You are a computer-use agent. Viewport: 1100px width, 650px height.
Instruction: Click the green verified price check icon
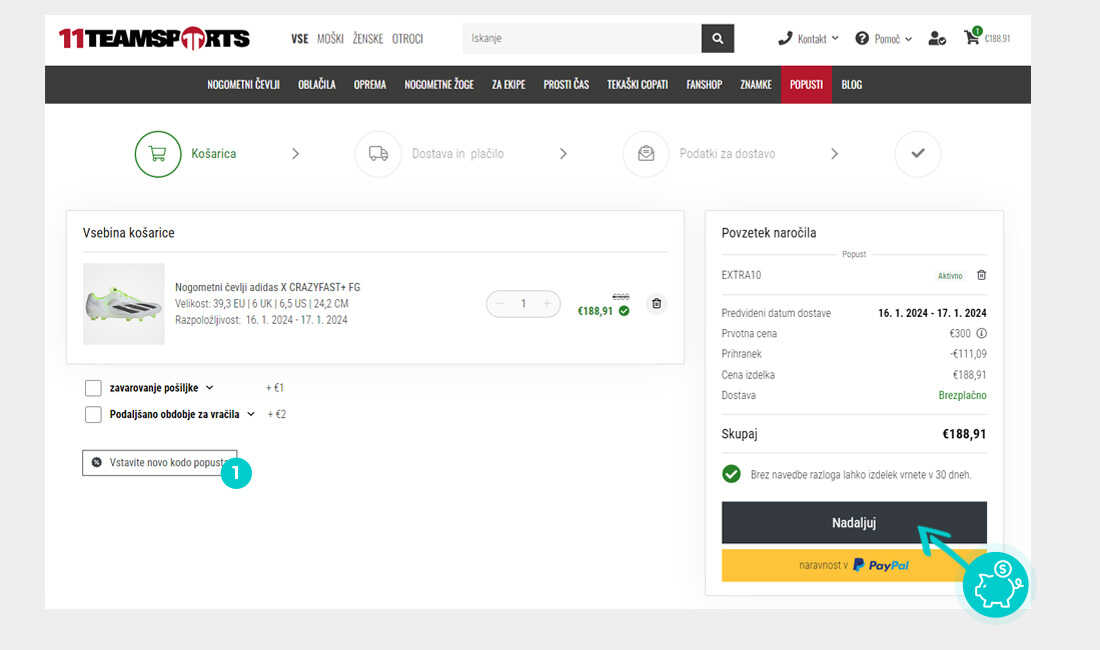point(624,311)
